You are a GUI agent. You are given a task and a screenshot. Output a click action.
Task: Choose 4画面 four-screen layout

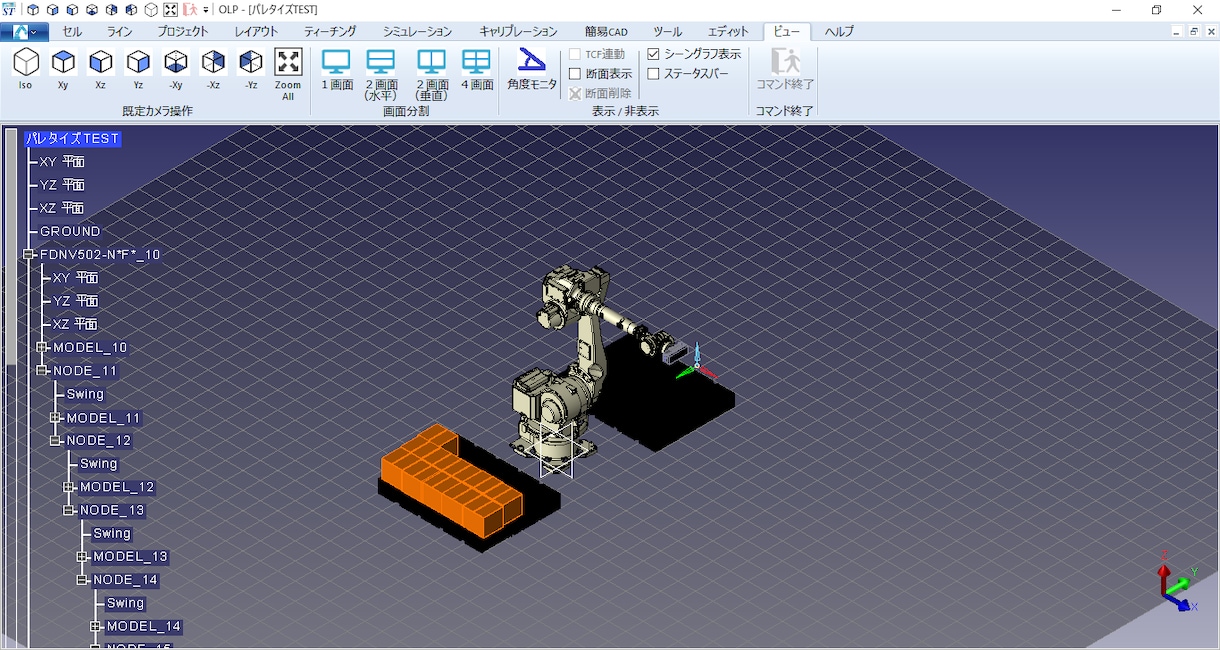477,70
